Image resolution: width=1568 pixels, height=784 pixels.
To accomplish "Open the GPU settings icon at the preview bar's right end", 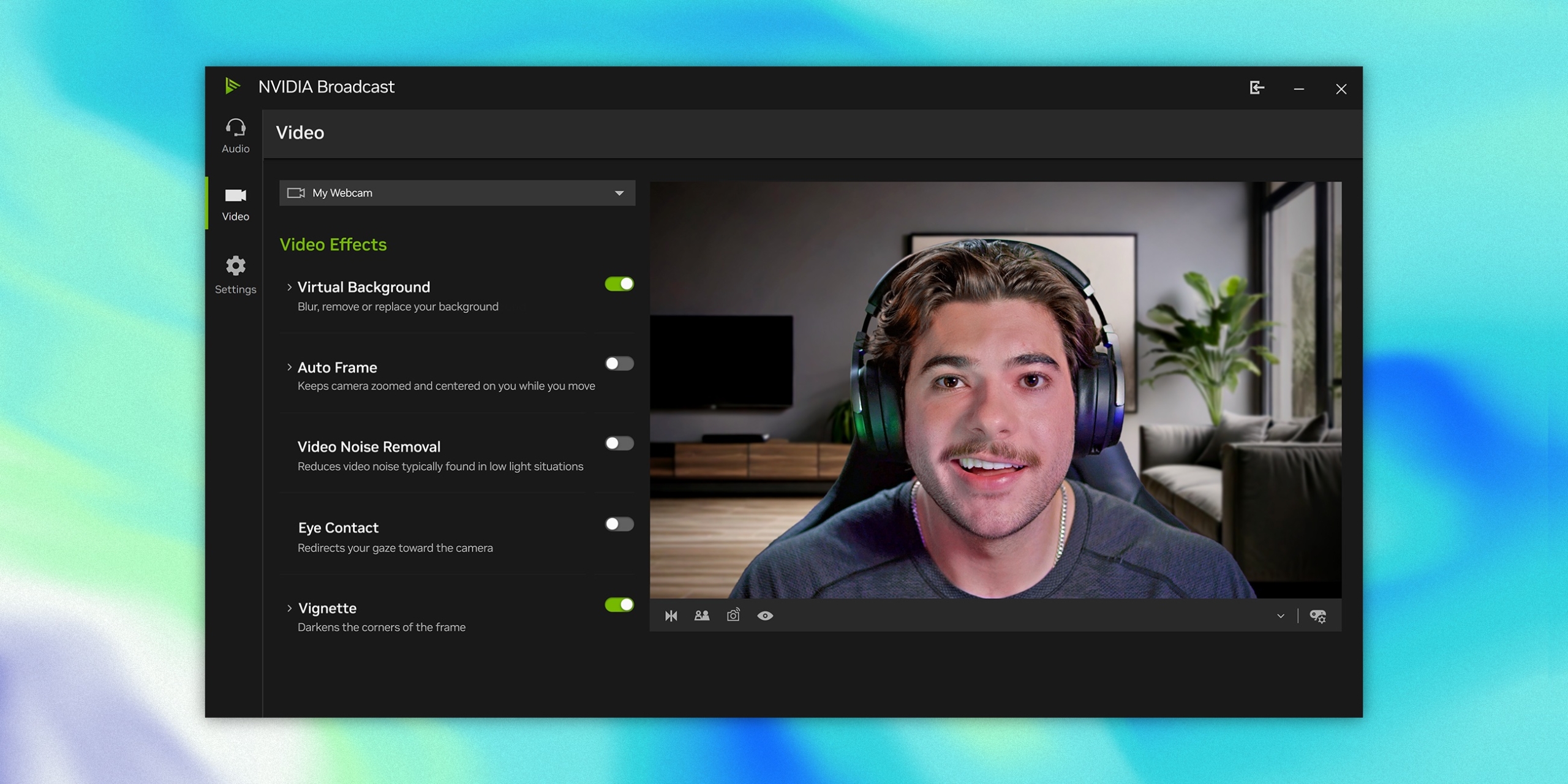I will click(x=1318, y=616).
